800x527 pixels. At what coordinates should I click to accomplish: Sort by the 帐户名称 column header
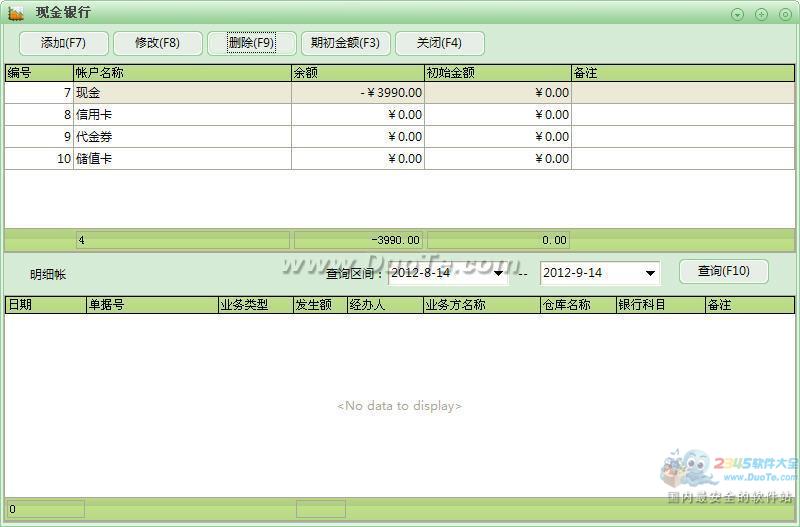(x=181, y=73)
